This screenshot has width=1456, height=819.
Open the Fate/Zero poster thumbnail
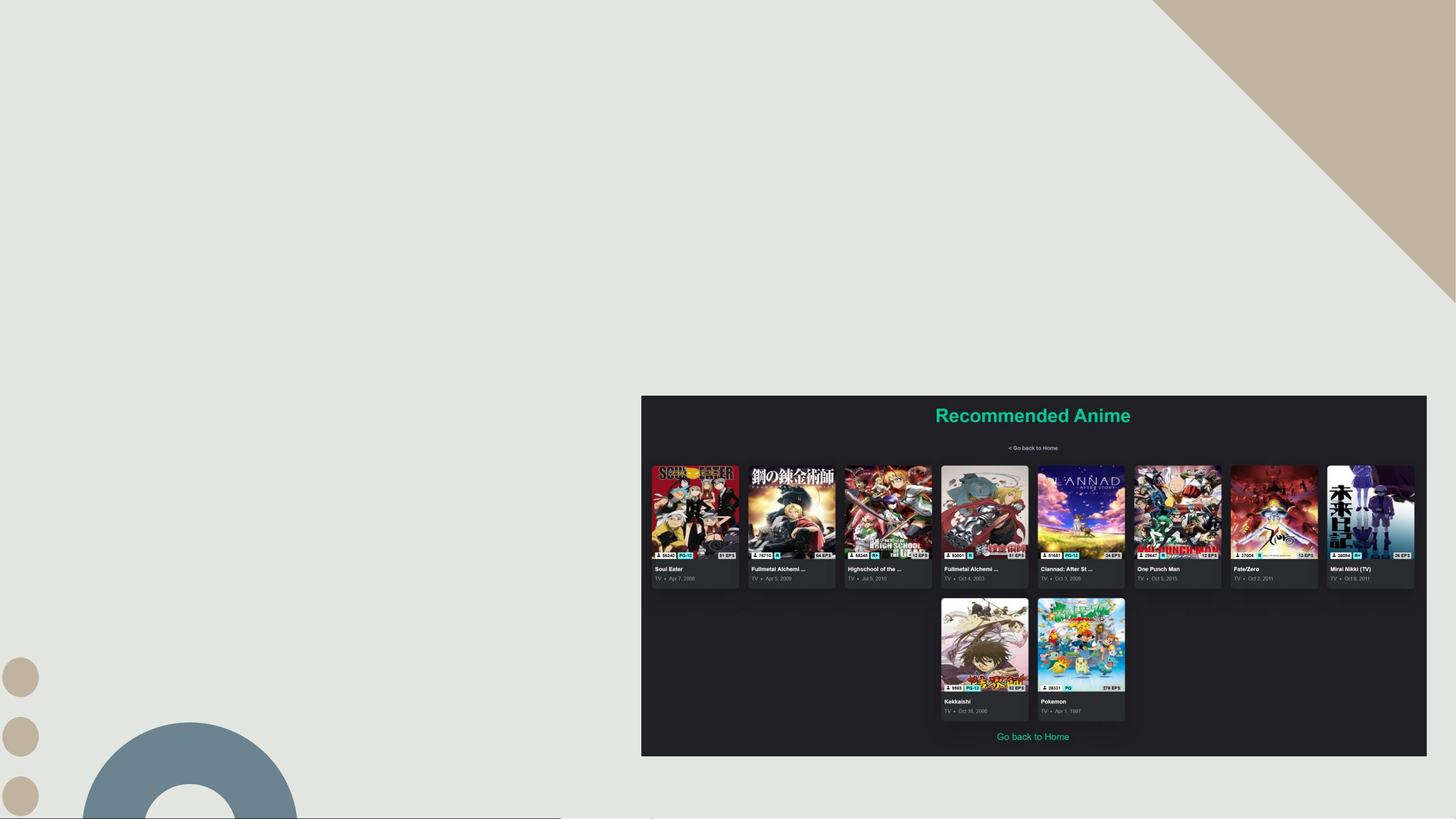[1274, 512]
